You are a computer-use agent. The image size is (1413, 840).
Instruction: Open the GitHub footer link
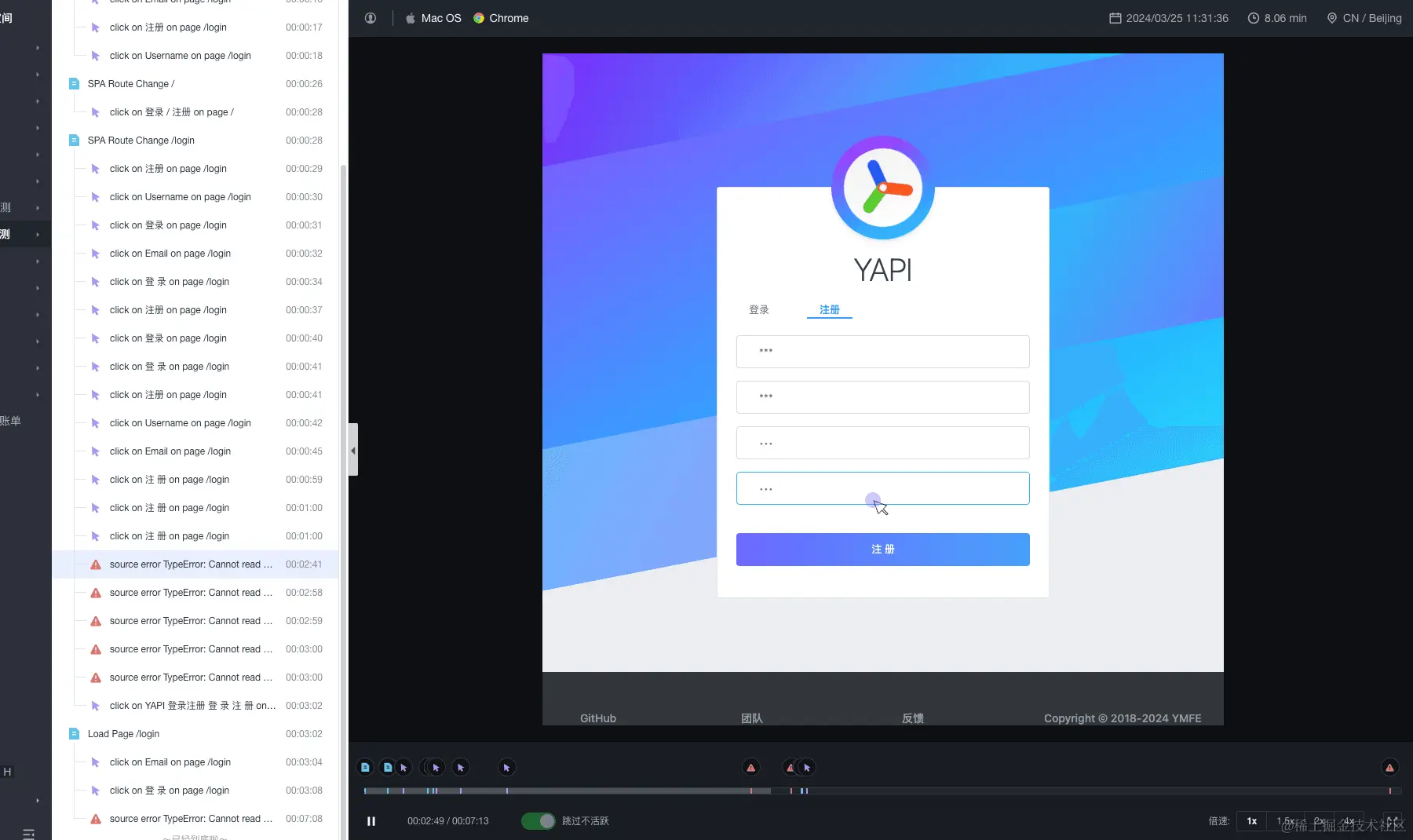pos(598,718)
